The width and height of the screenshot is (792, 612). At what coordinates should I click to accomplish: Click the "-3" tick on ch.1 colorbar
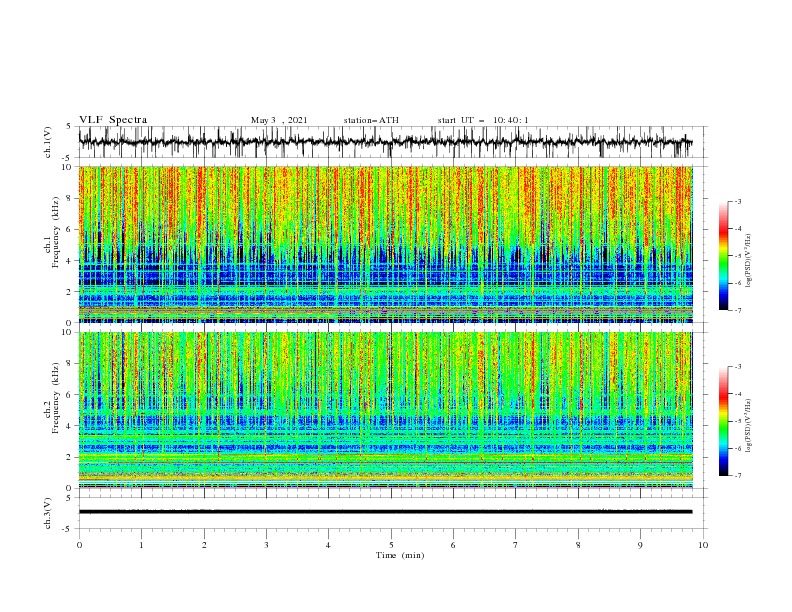coord(738,201)
